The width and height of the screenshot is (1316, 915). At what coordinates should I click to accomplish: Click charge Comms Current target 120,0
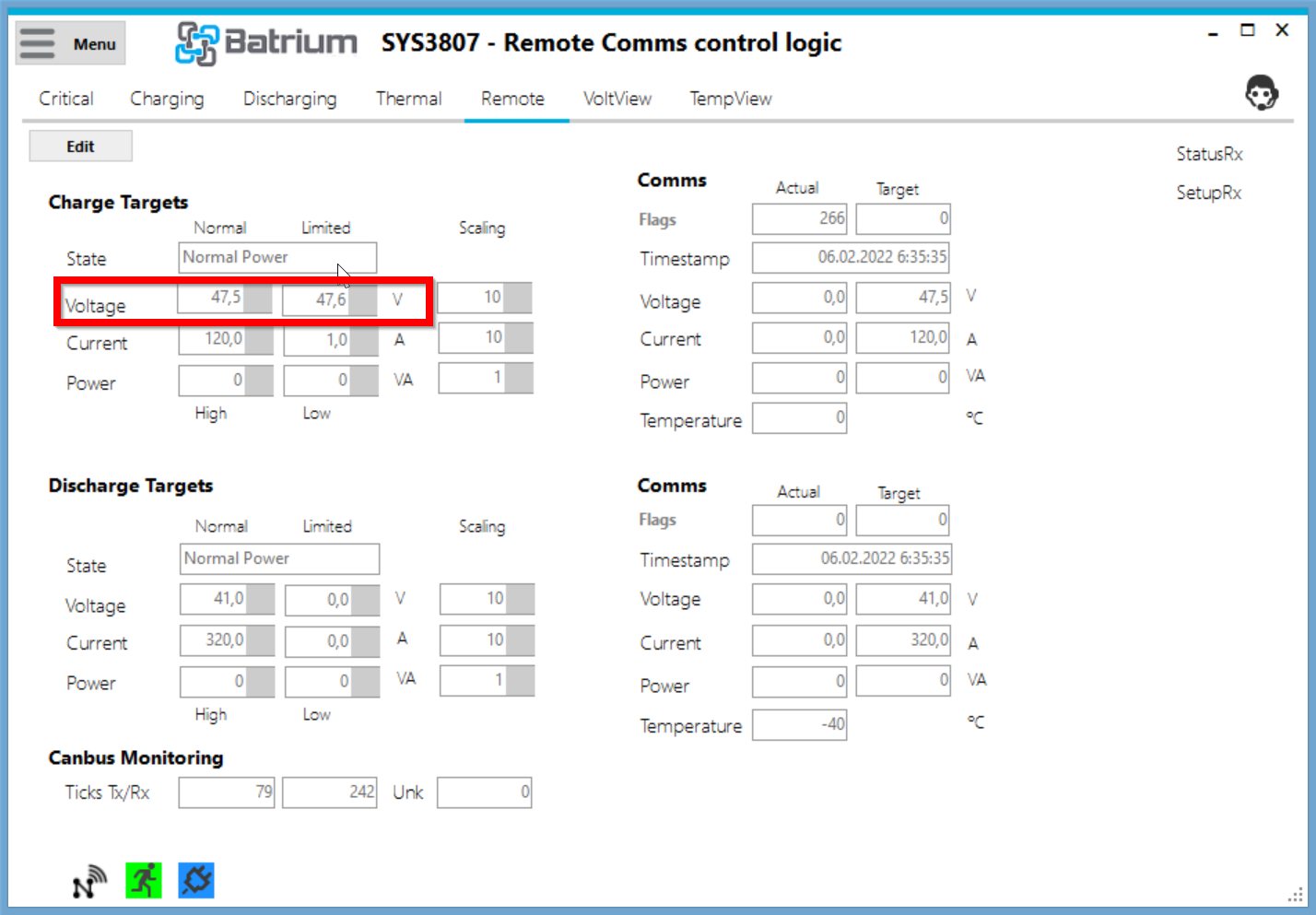point(903,338)
